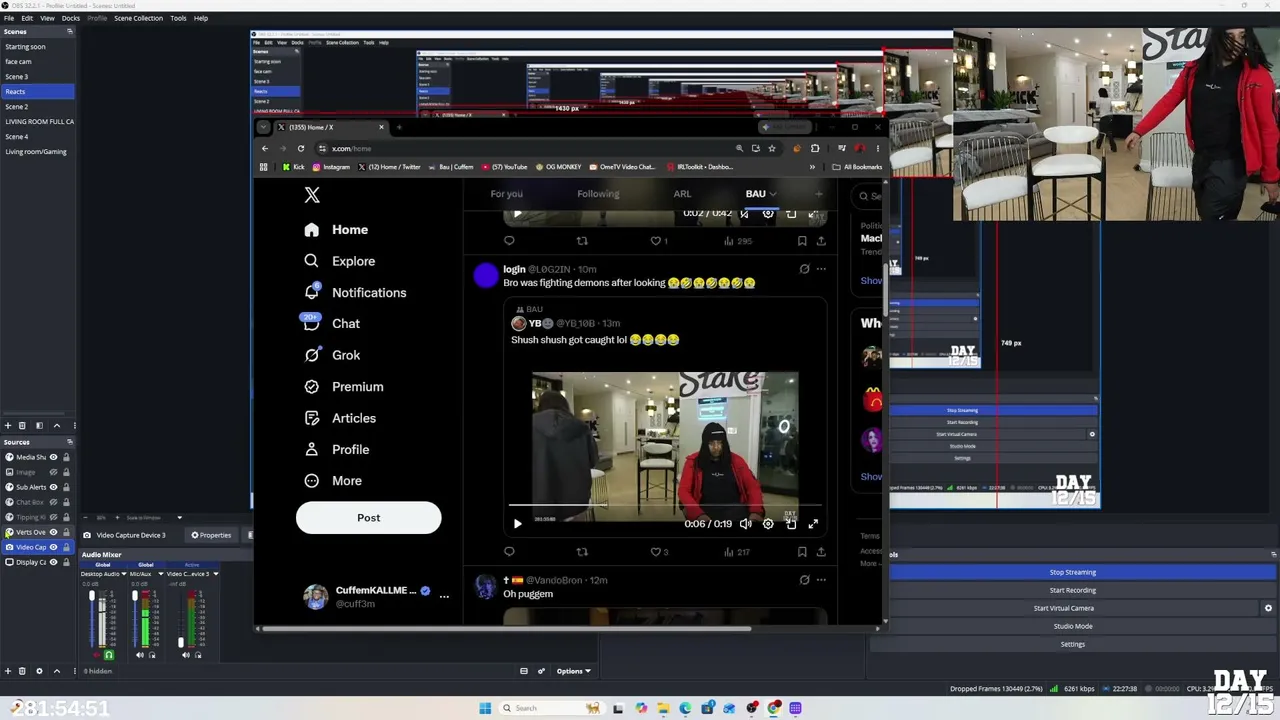1280x720 pixels.
Task: Share the L0G2IN post
Action: (821, 551)
